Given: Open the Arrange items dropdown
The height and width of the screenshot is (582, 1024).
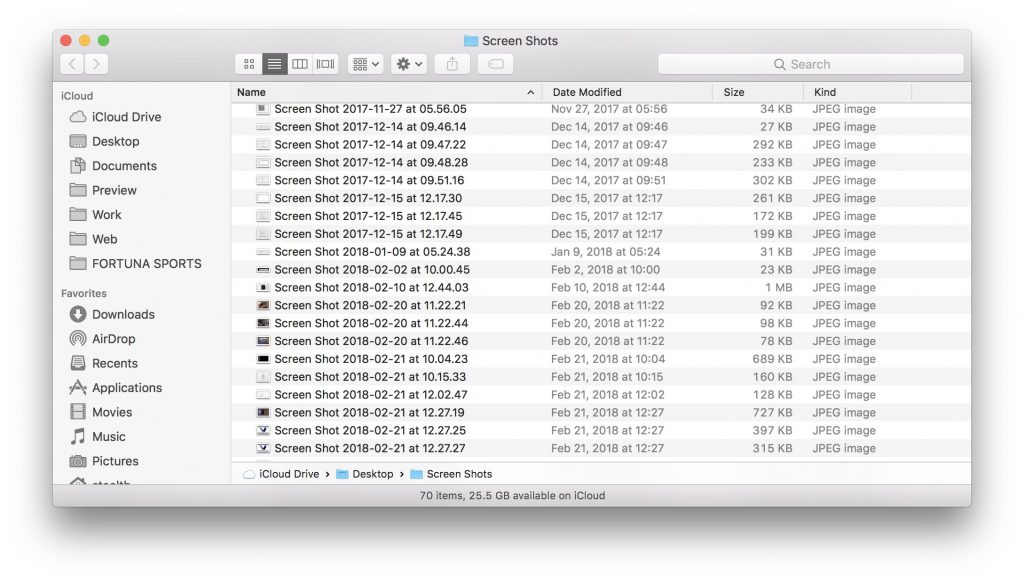Looking at the screenshot, I should pyautogui.click(x=365, y=64).
